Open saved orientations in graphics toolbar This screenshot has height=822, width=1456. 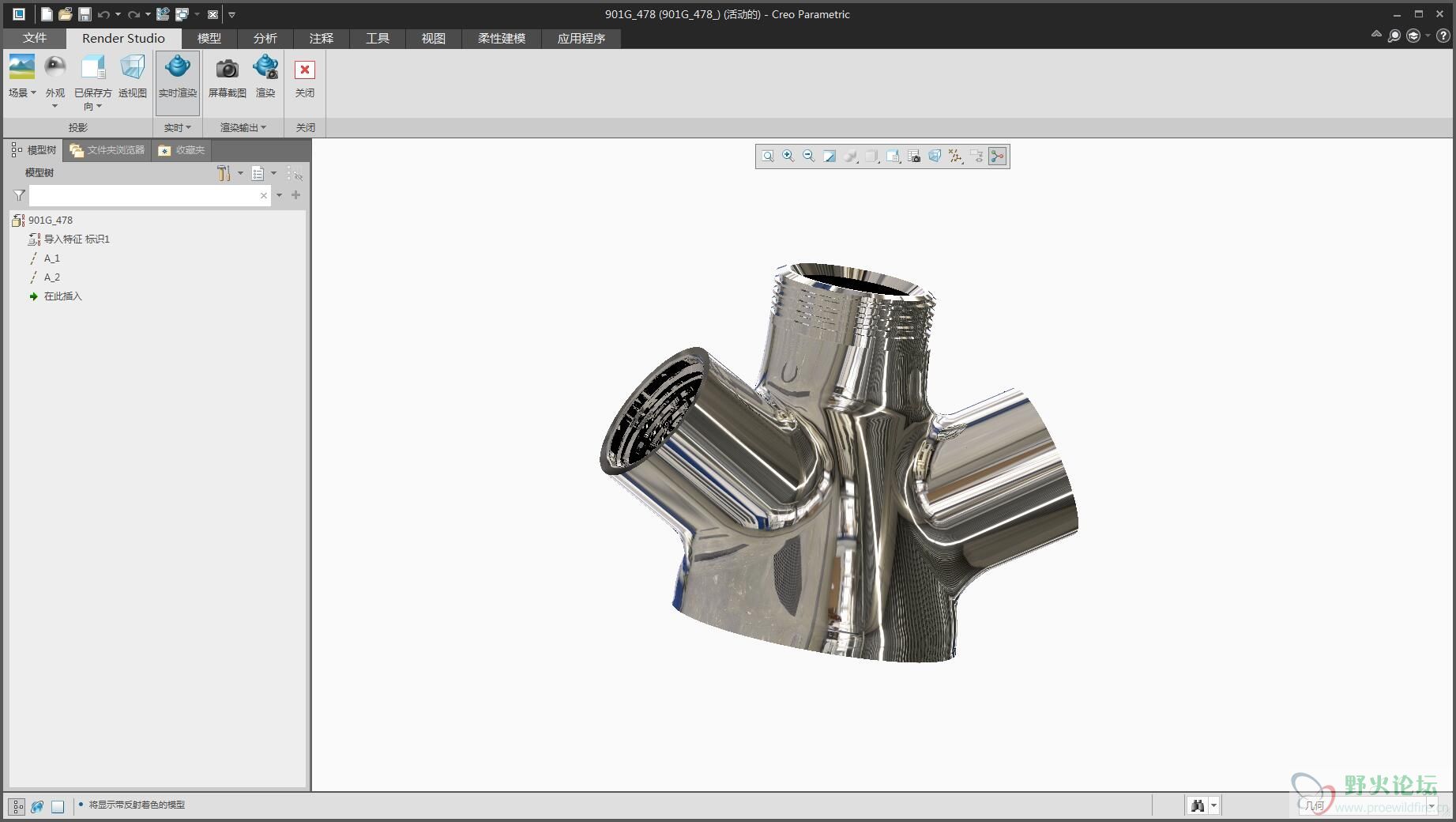click(893, 156)
